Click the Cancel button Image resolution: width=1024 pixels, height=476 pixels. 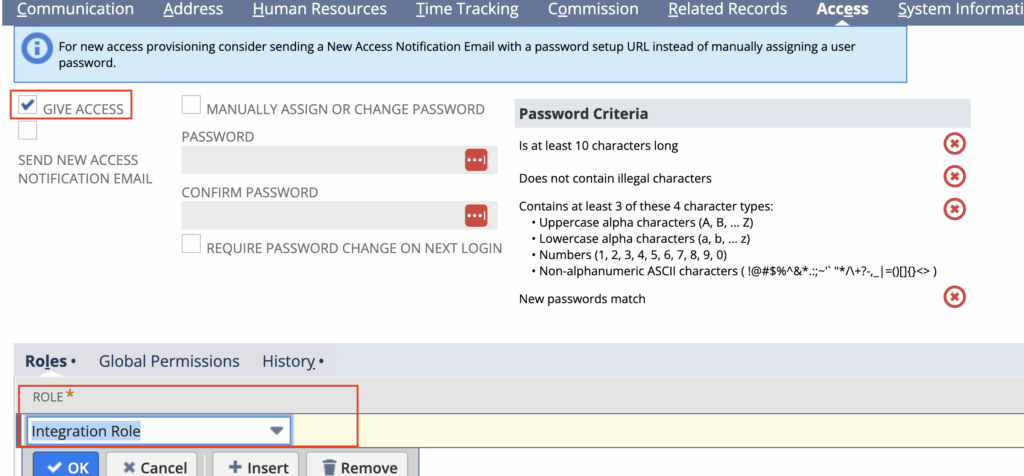[x=152, y=466]
